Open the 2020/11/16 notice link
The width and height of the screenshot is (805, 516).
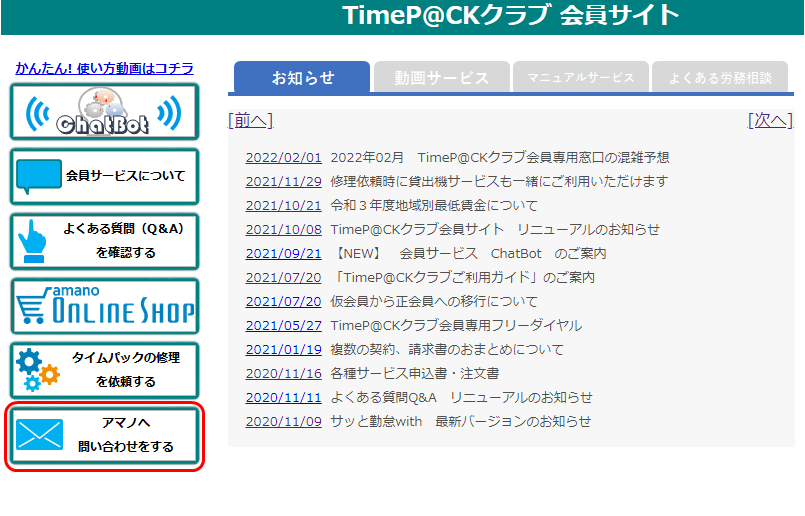coord(283,374)
